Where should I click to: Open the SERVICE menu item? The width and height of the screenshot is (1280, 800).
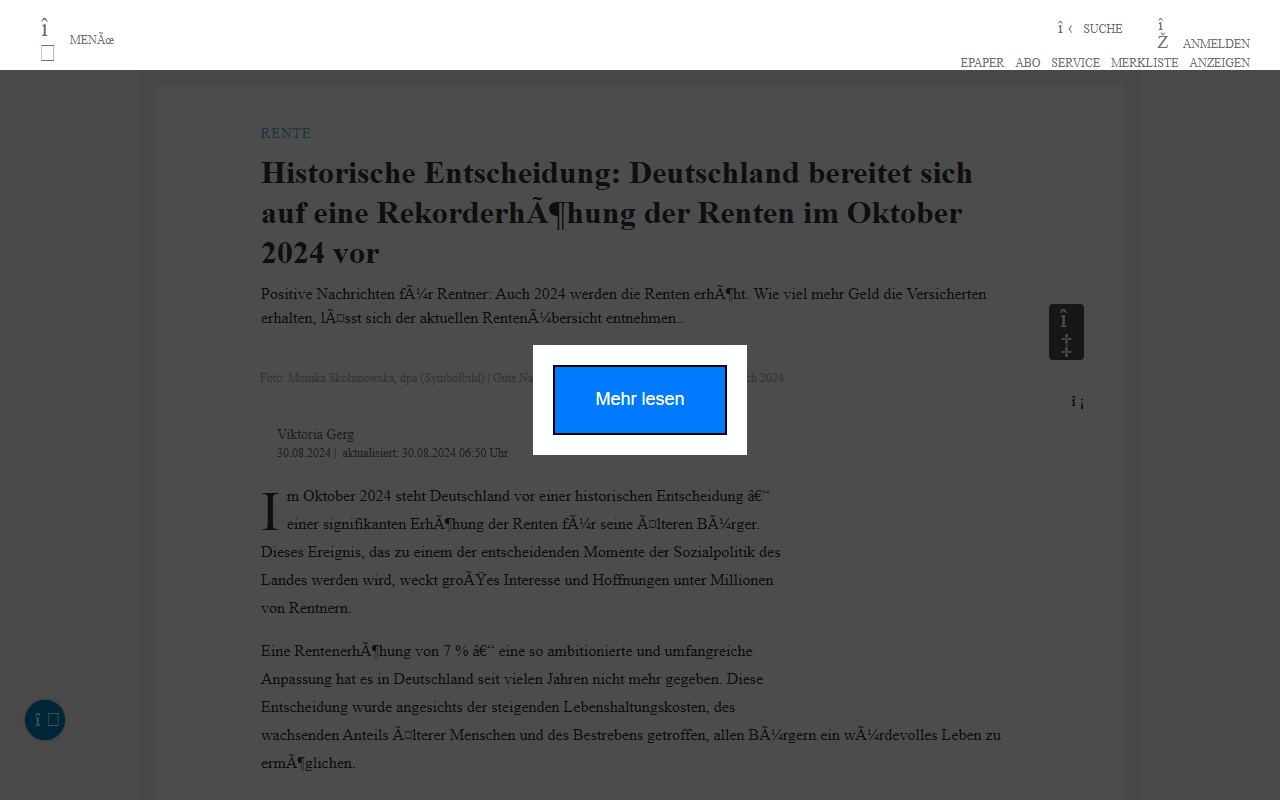tap(1075, 63)
